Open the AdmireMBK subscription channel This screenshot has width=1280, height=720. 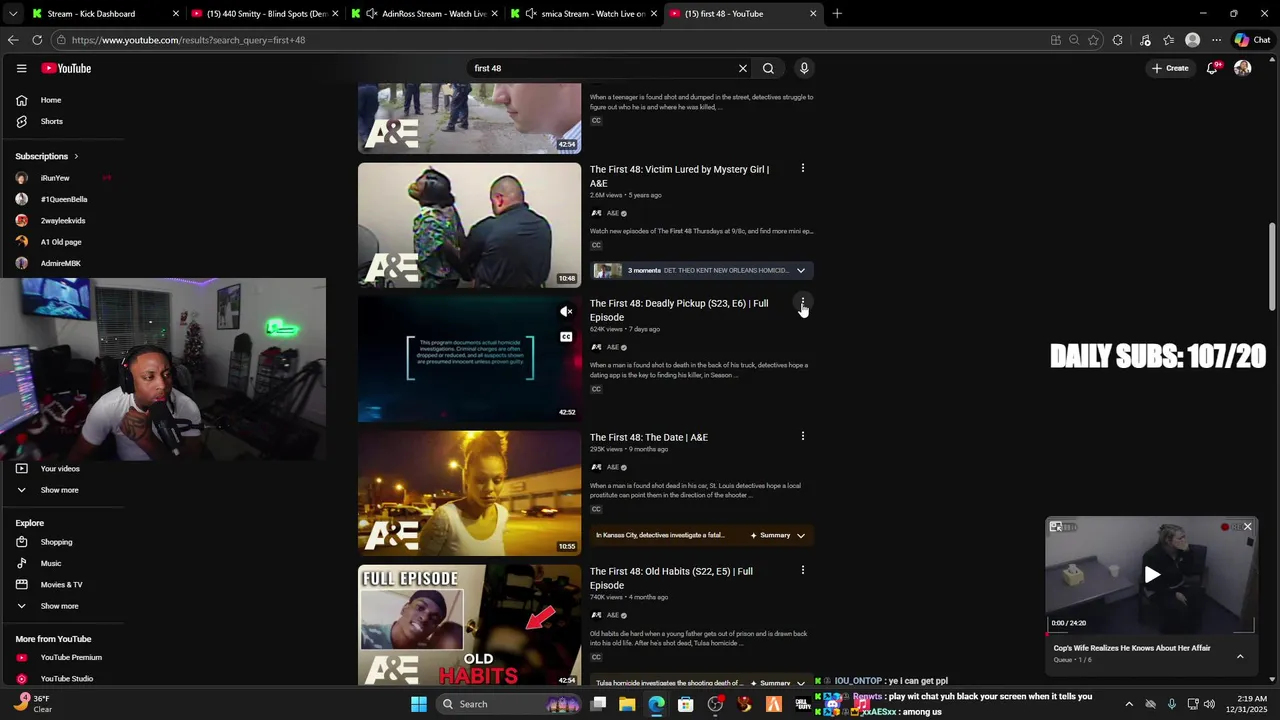[x=62, y=263]
